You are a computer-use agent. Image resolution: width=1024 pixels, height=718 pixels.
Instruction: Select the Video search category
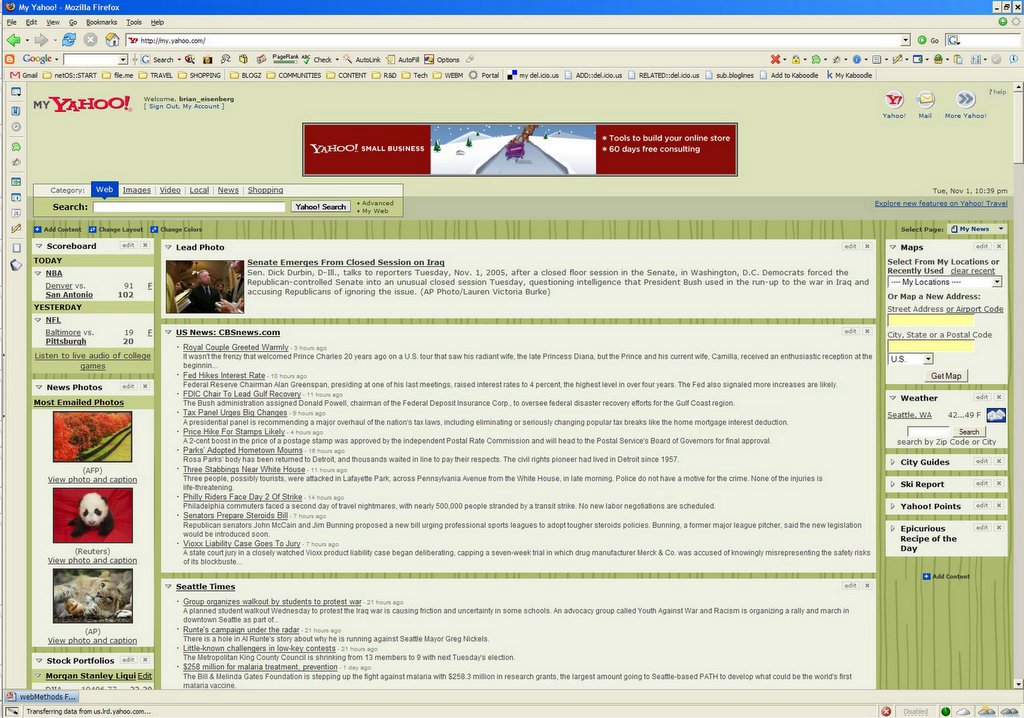(170, 190)
